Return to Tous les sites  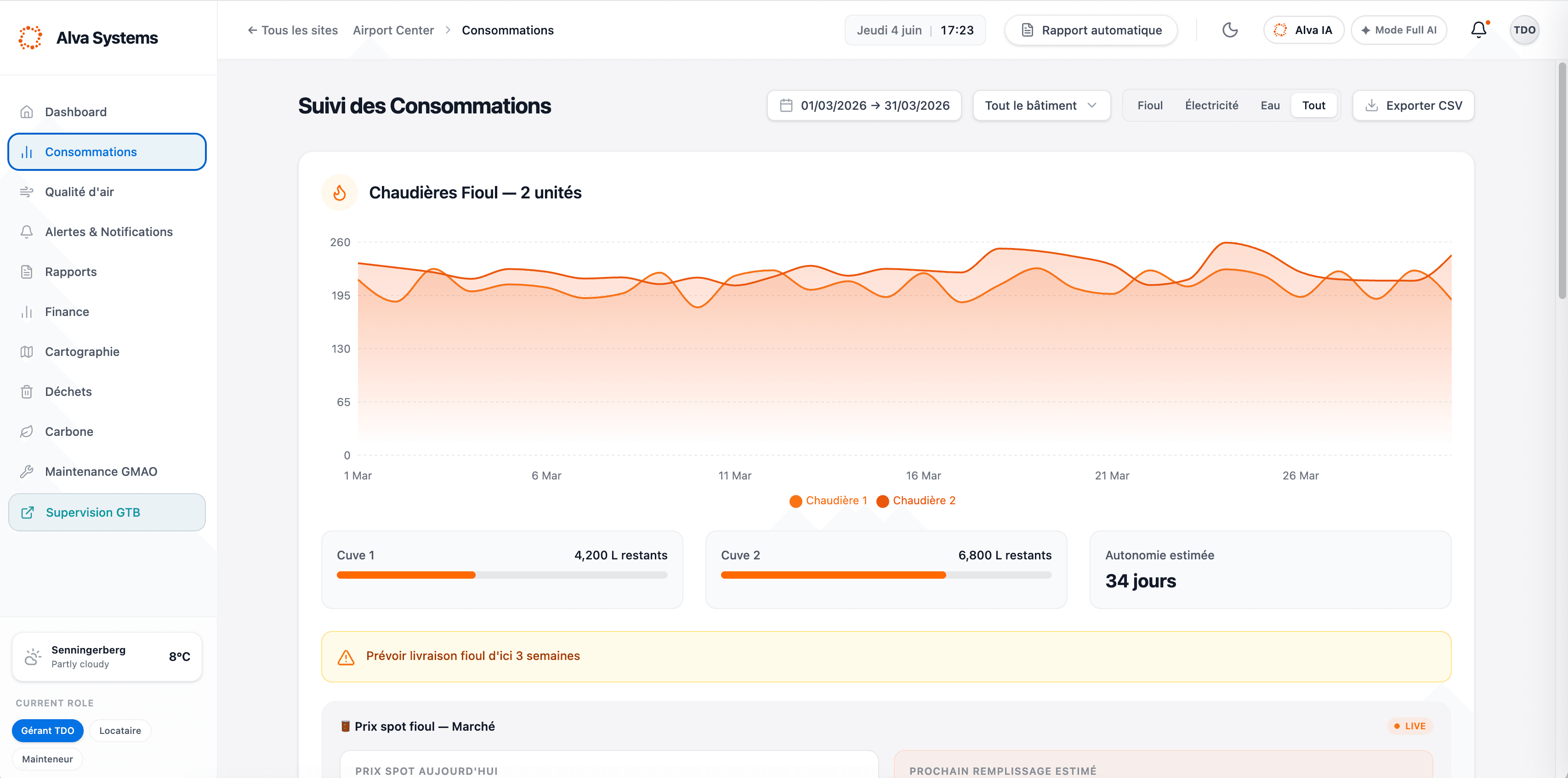[293, 30]
